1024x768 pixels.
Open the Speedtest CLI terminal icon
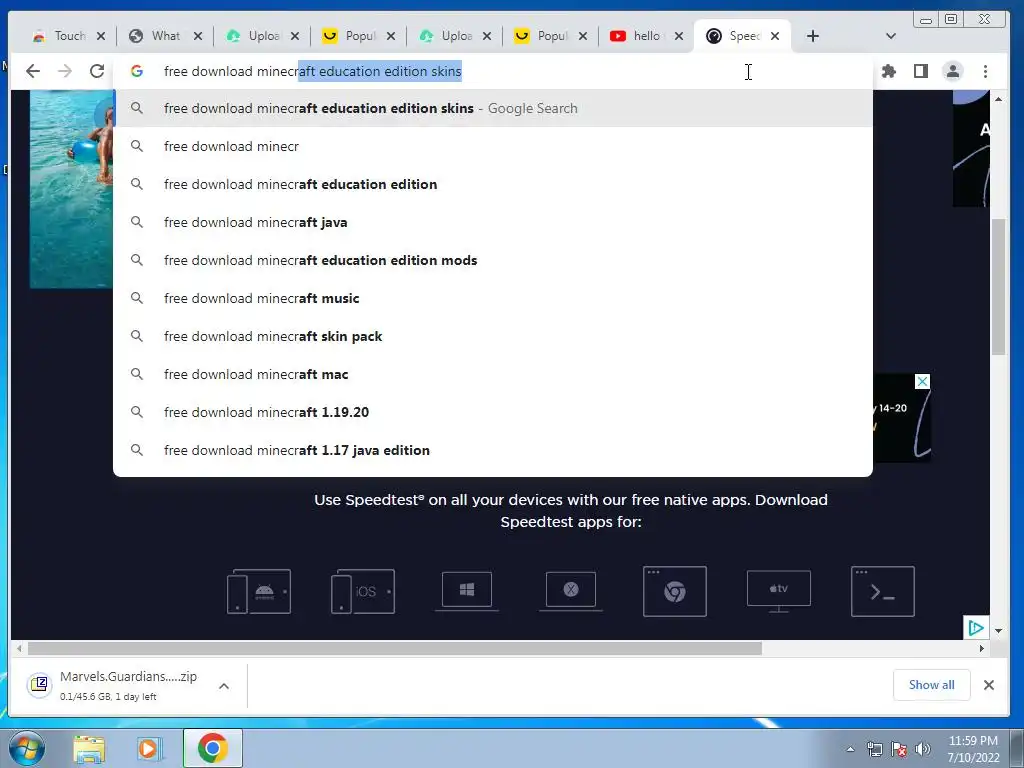click(882, 591)
